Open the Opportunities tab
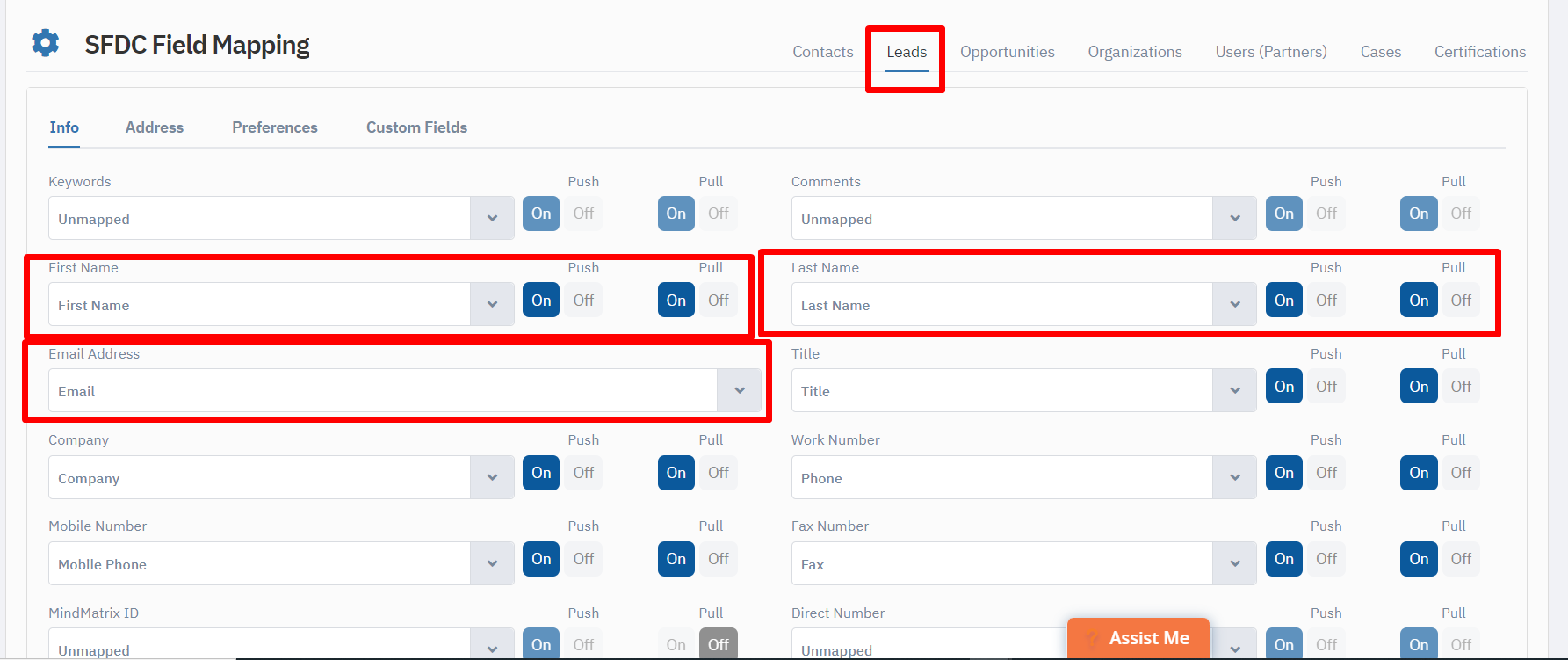The height and width of the screenshot is (660, 1568). tap(1007, 52)
